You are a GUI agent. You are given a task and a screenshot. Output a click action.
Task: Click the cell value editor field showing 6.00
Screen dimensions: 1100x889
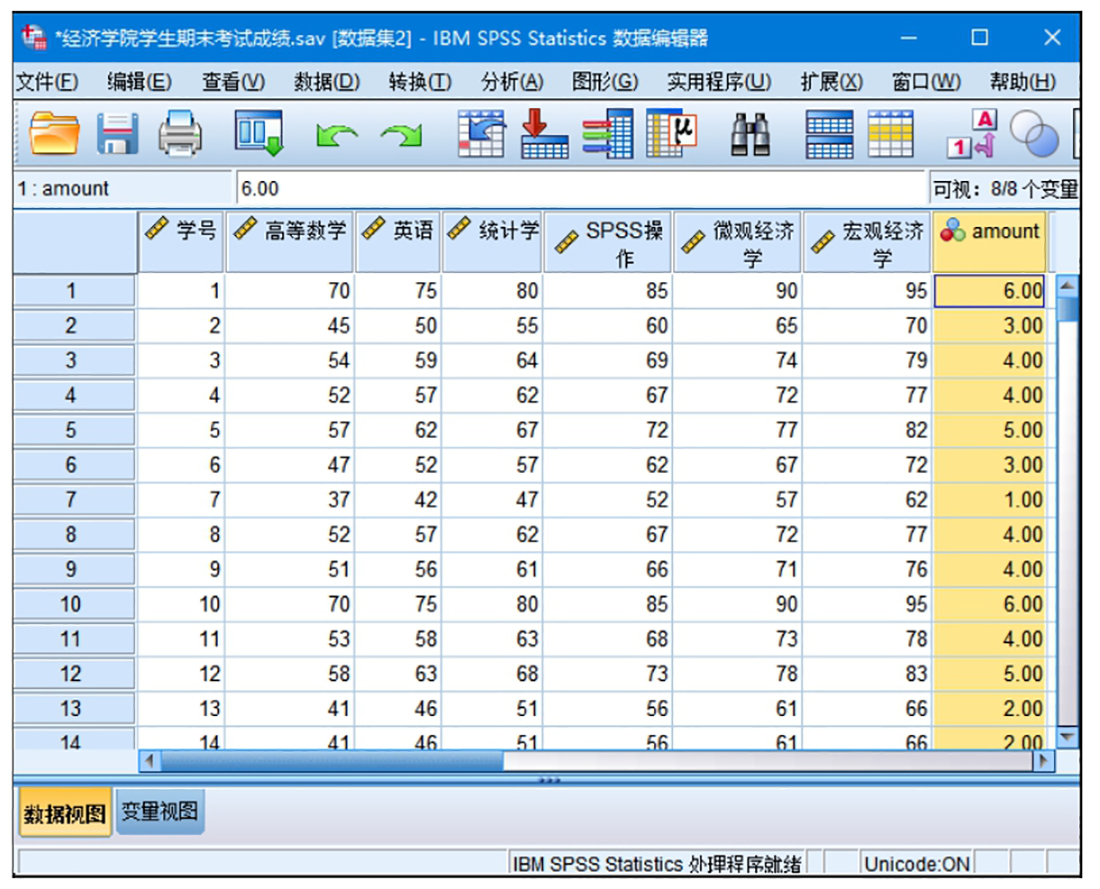click(580, 189)
